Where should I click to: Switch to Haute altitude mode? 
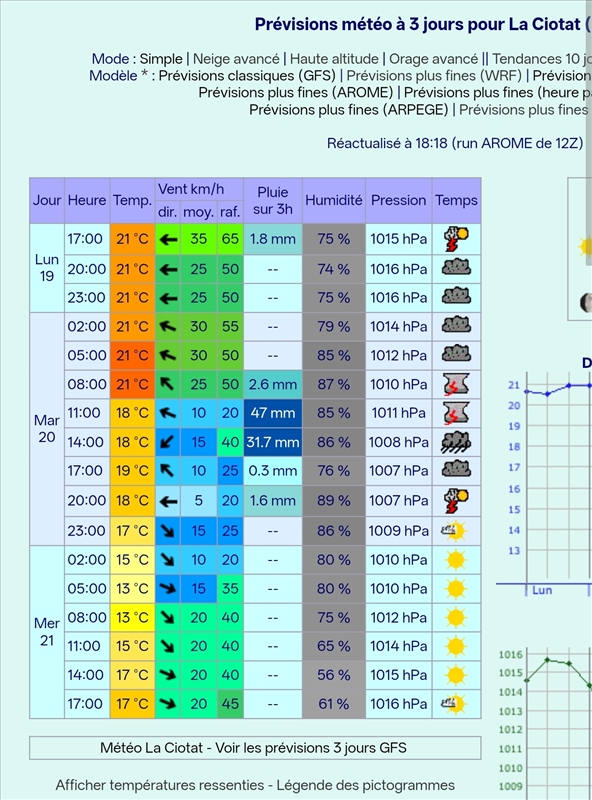pos(334,59)
